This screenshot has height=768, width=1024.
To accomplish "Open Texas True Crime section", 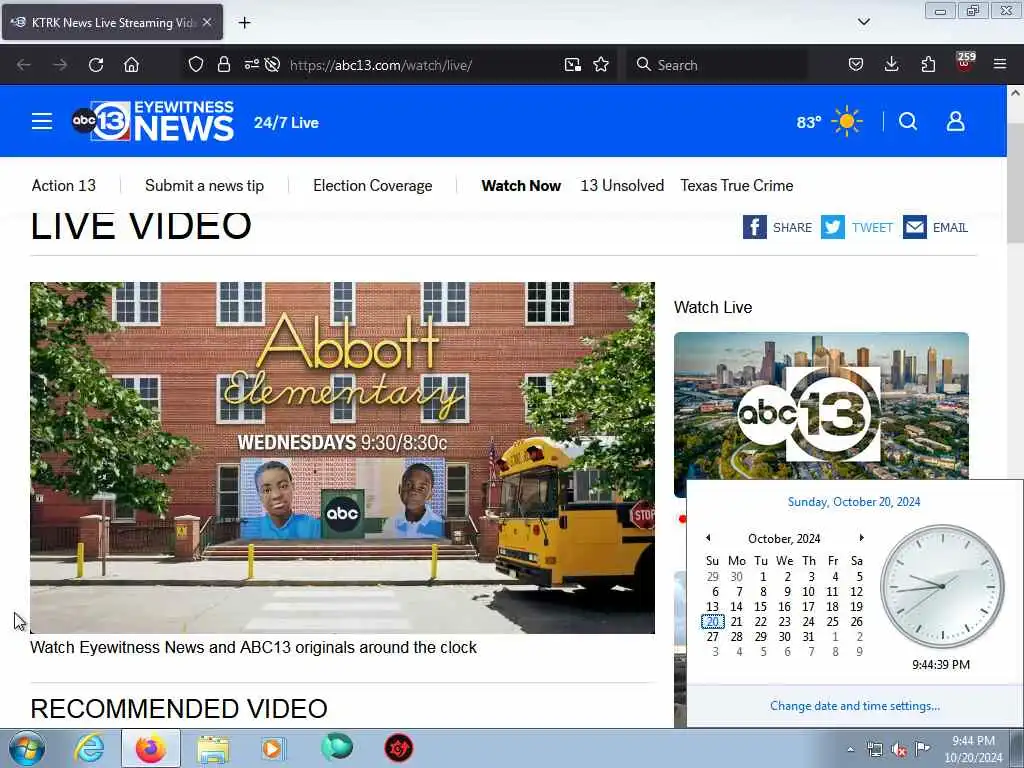I will pos(737,185).
